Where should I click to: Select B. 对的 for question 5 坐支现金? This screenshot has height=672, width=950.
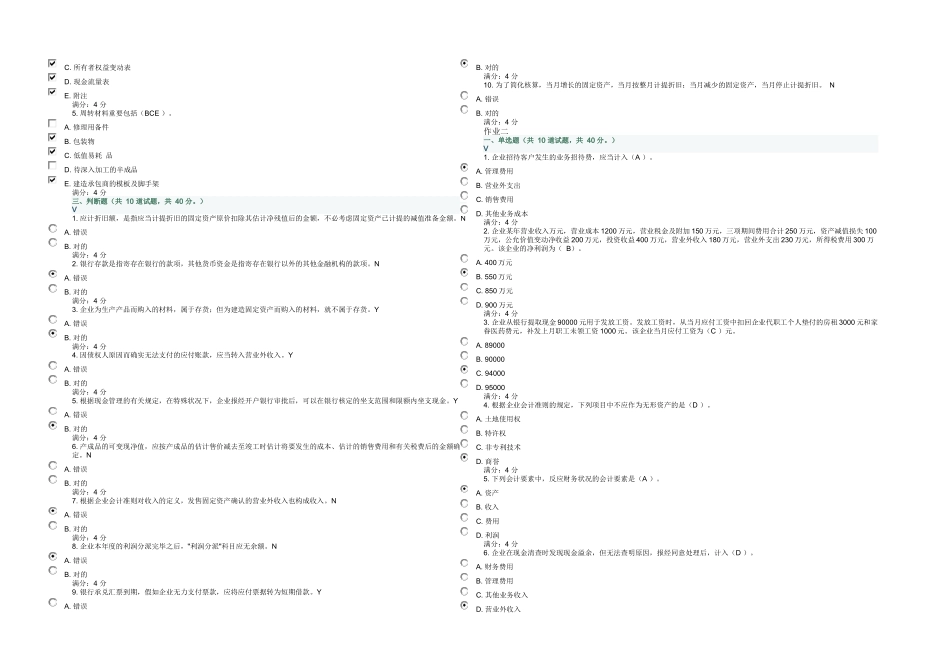click(53, 425)
